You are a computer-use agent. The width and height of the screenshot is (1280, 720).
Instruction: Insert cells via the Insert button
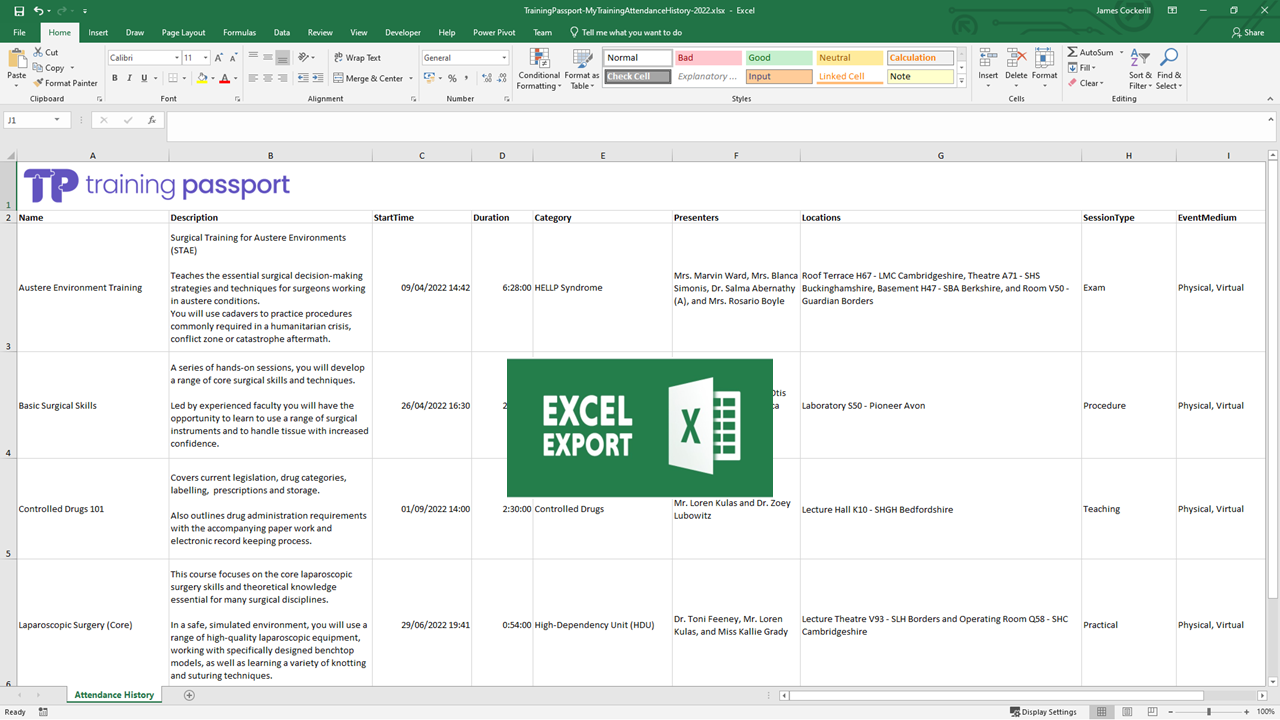988,65
